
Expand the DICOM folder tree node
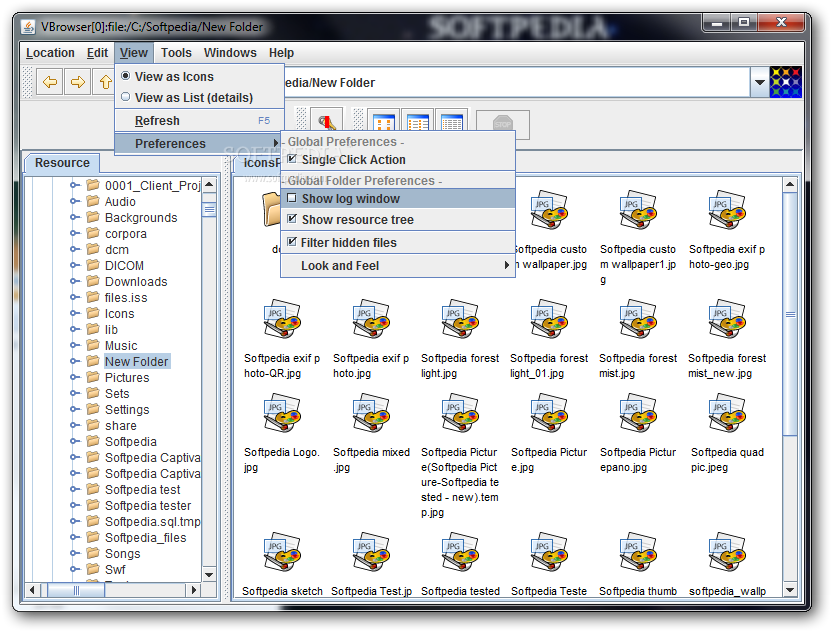point(75,265)
